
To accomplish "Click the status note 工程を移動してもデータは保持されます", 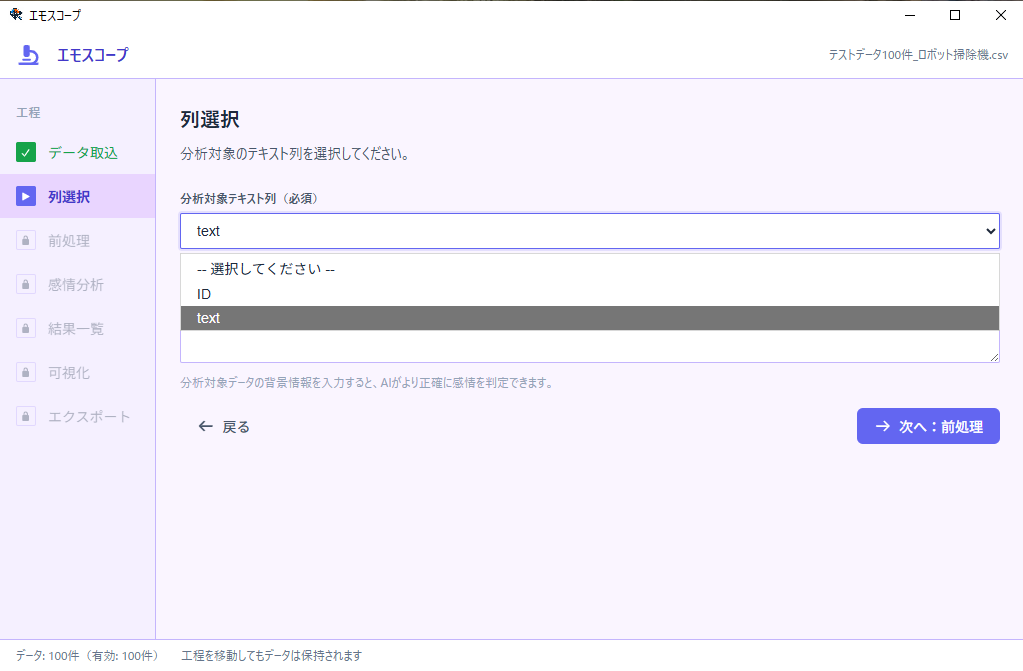I will click(271, 655).
